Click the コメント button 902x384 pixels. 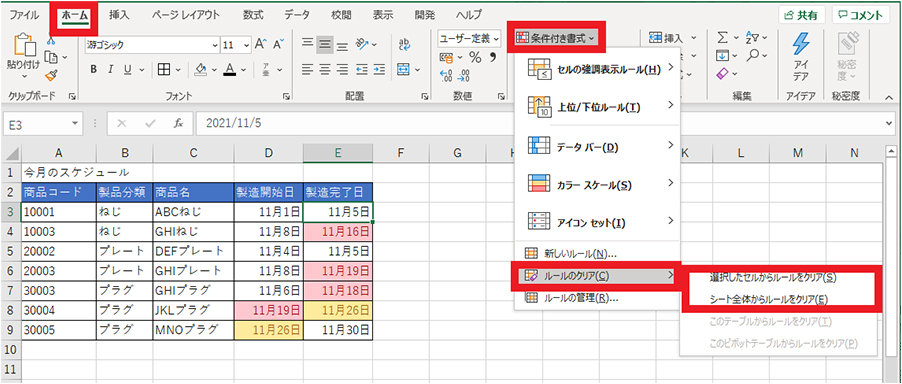click(861, 16)
